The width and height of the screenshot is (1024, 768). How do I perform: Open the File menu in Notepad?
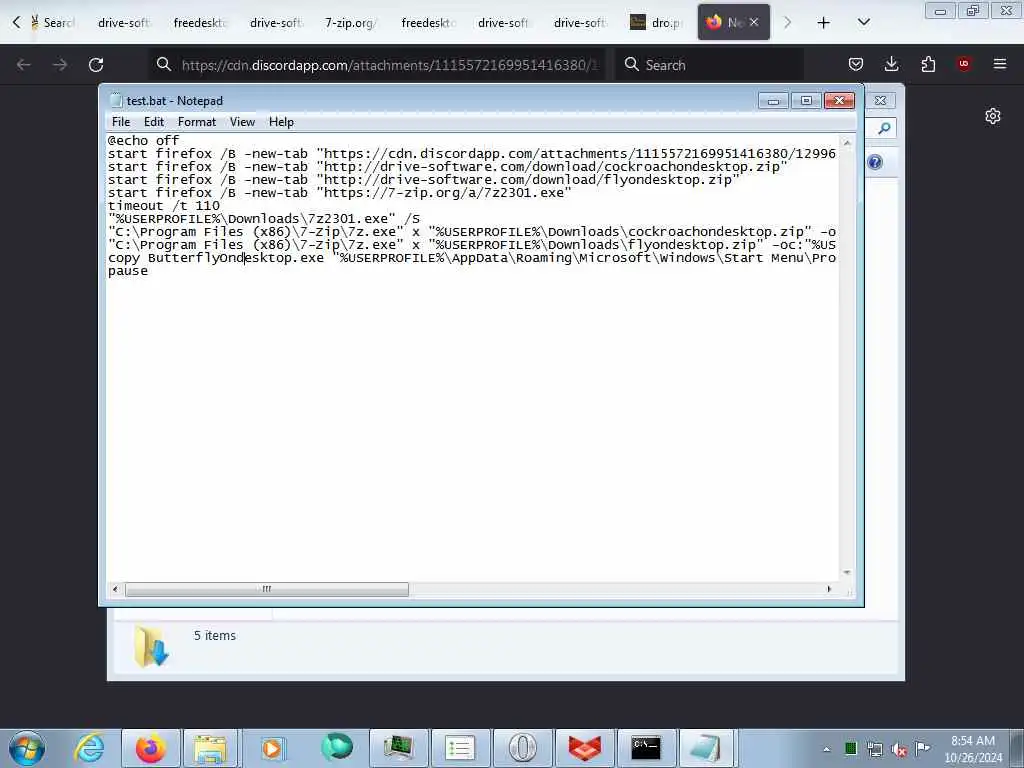click(121, 122)
